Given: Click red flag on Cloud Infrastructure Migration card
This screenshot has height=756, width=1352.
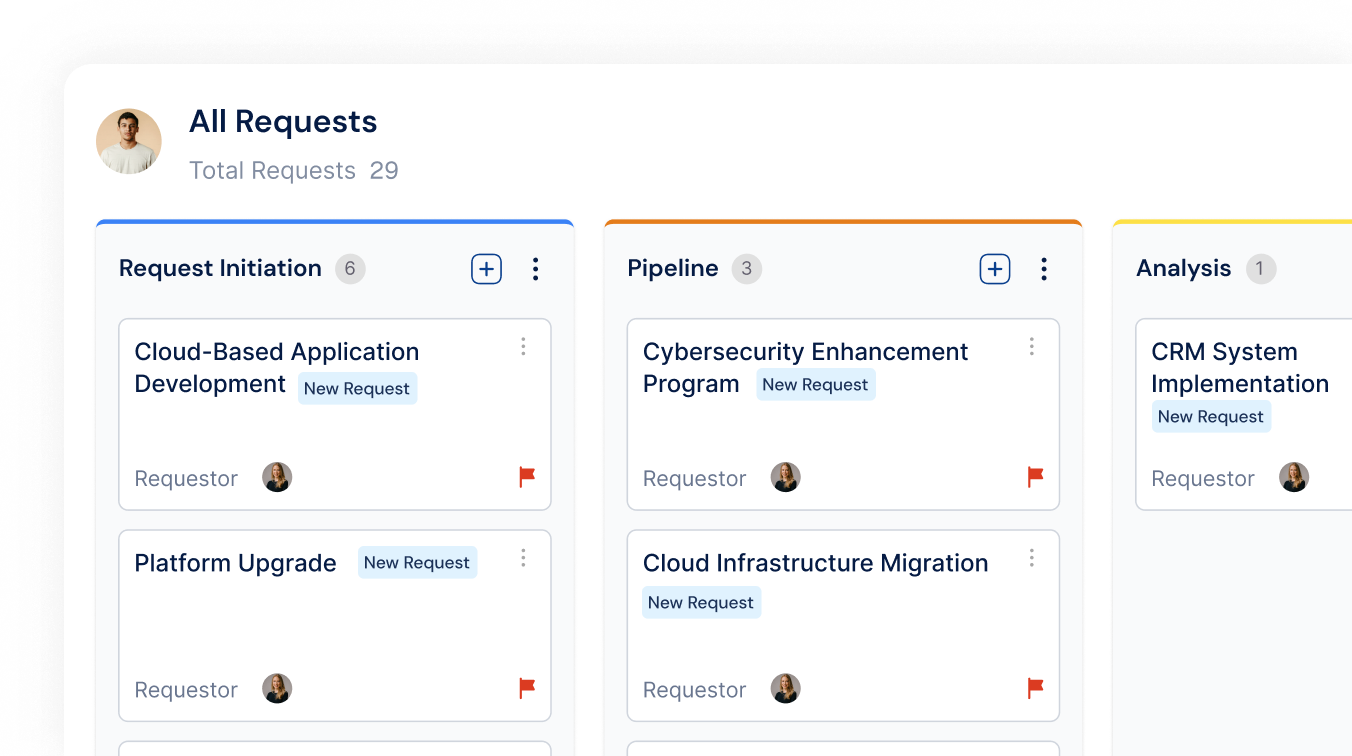Looking at the screenshot, I should (1036, 688).
